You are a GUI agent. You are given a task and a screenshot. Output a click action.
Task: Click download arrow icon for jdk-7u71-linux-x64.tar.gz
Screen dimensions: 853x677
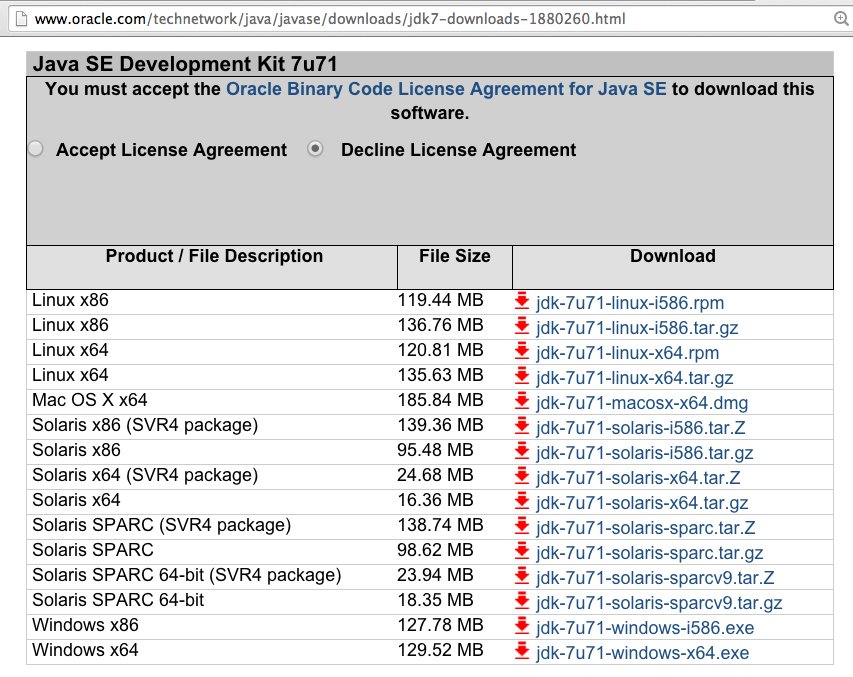pyautogui.click(x=522, y=376)
